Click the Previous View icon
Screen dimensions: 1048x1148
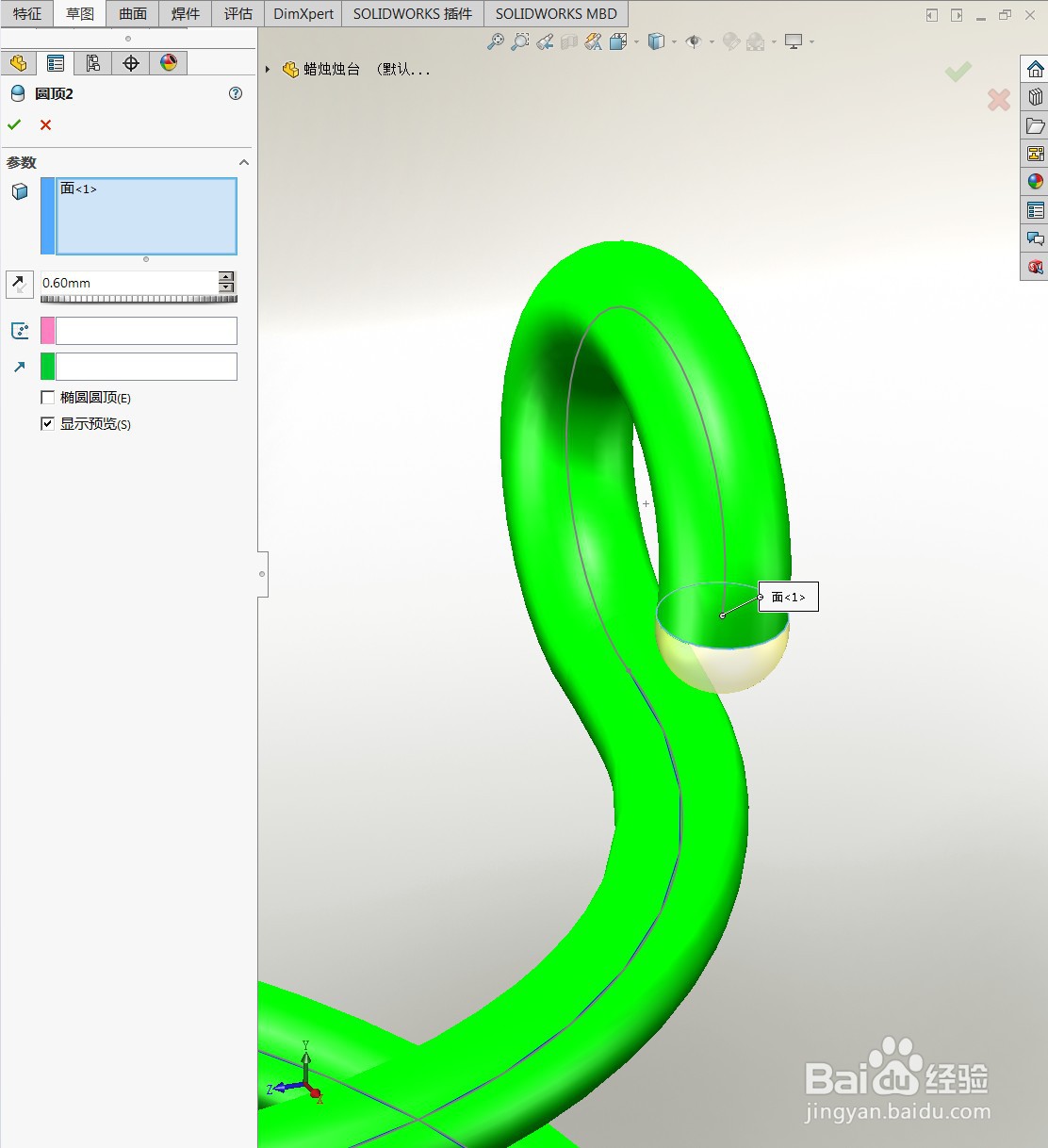click(x=545, y=41)
